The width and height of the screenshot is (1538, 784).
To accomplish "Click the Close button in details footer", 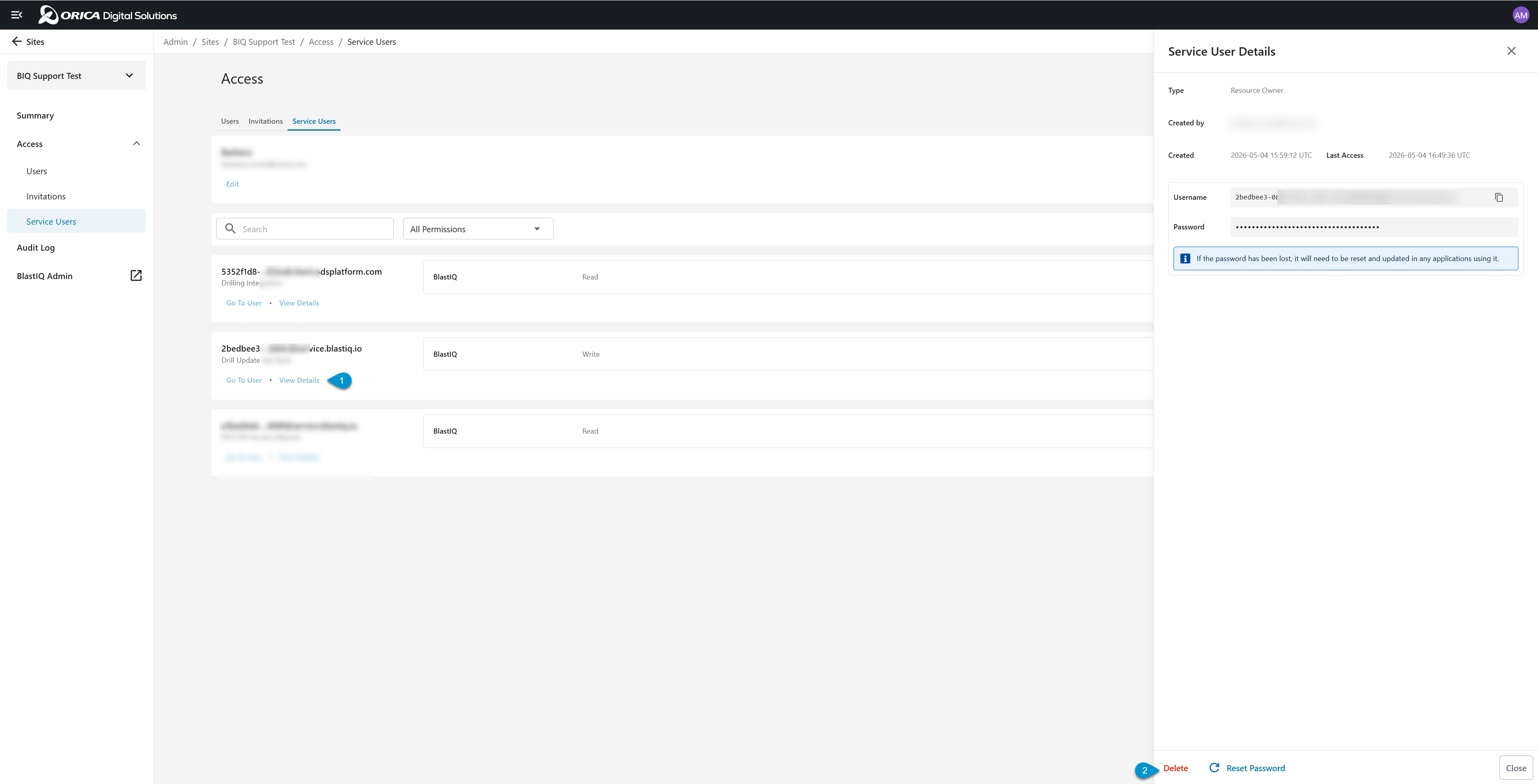I will tap(1515, 768).
